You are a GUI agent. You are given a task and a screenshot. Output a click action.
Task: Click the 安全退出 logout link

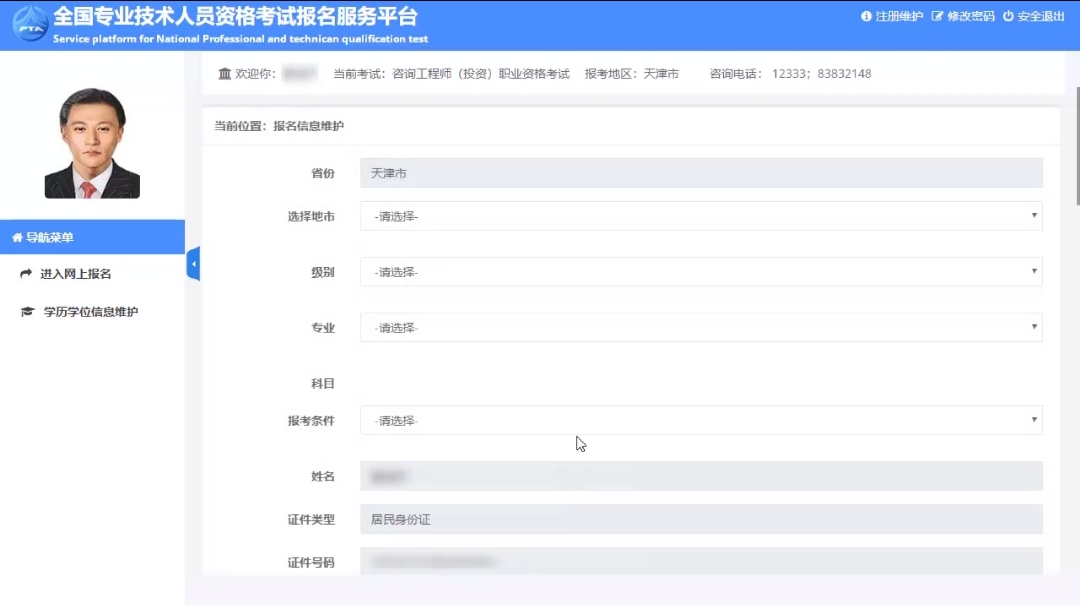(1040, 17)
